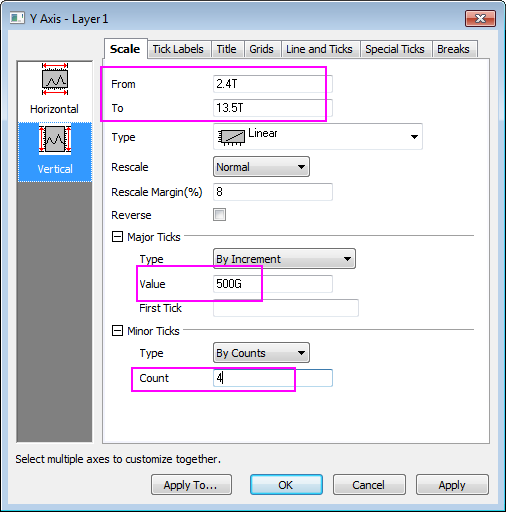Open the Rescale Normal dropdown
The width and height of the screenshot is (506, 512).
coord(261,167)
